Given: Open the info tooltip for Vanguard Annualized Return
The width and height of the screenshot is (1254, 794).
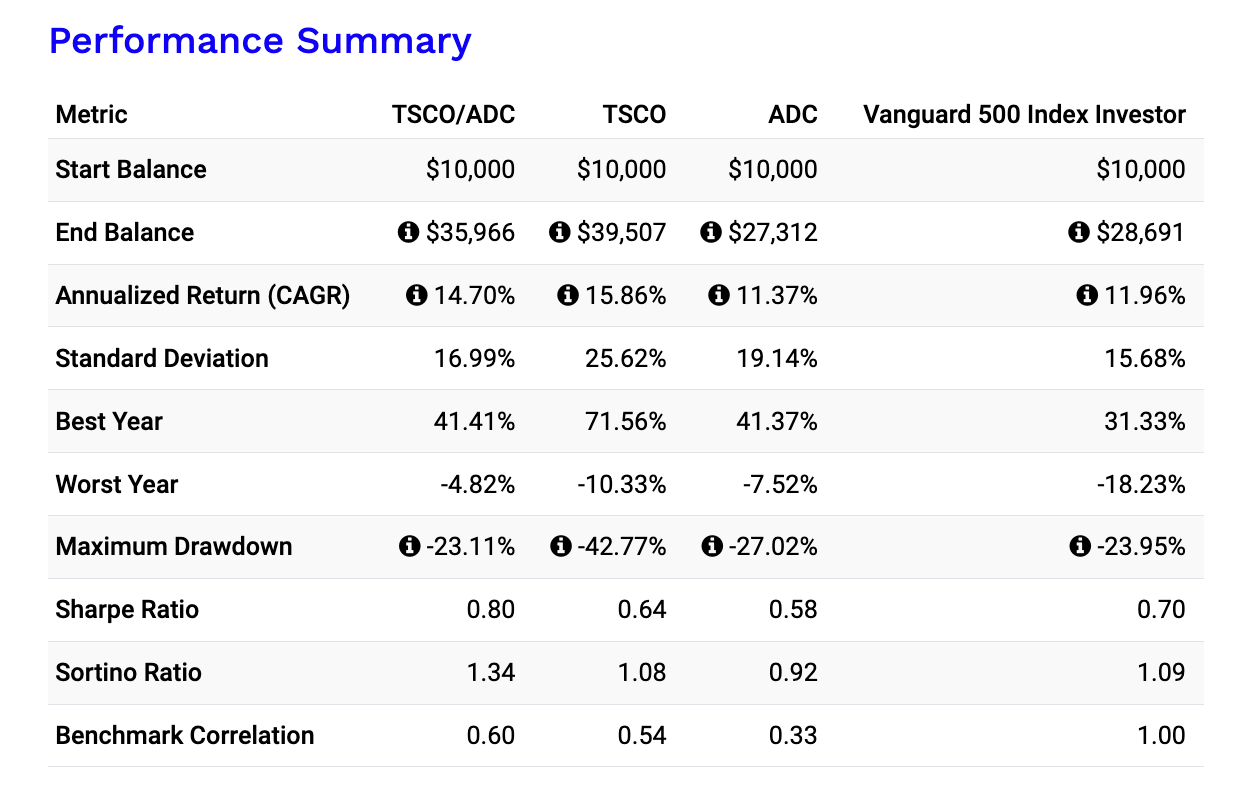Looking at the screenshot, I should coord(1087,295).
